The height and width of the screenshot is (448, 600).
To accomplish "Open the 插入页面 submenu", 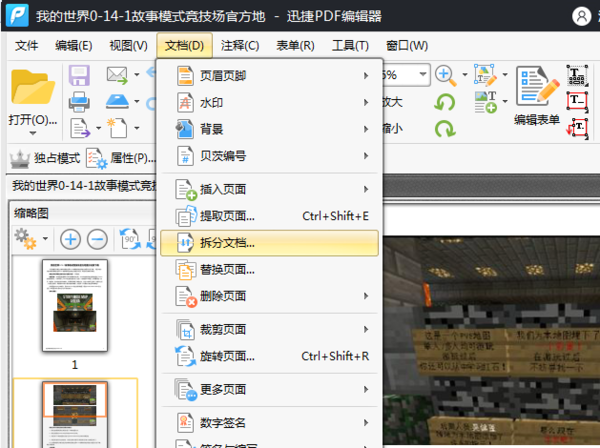I will [x=269, y=189].
